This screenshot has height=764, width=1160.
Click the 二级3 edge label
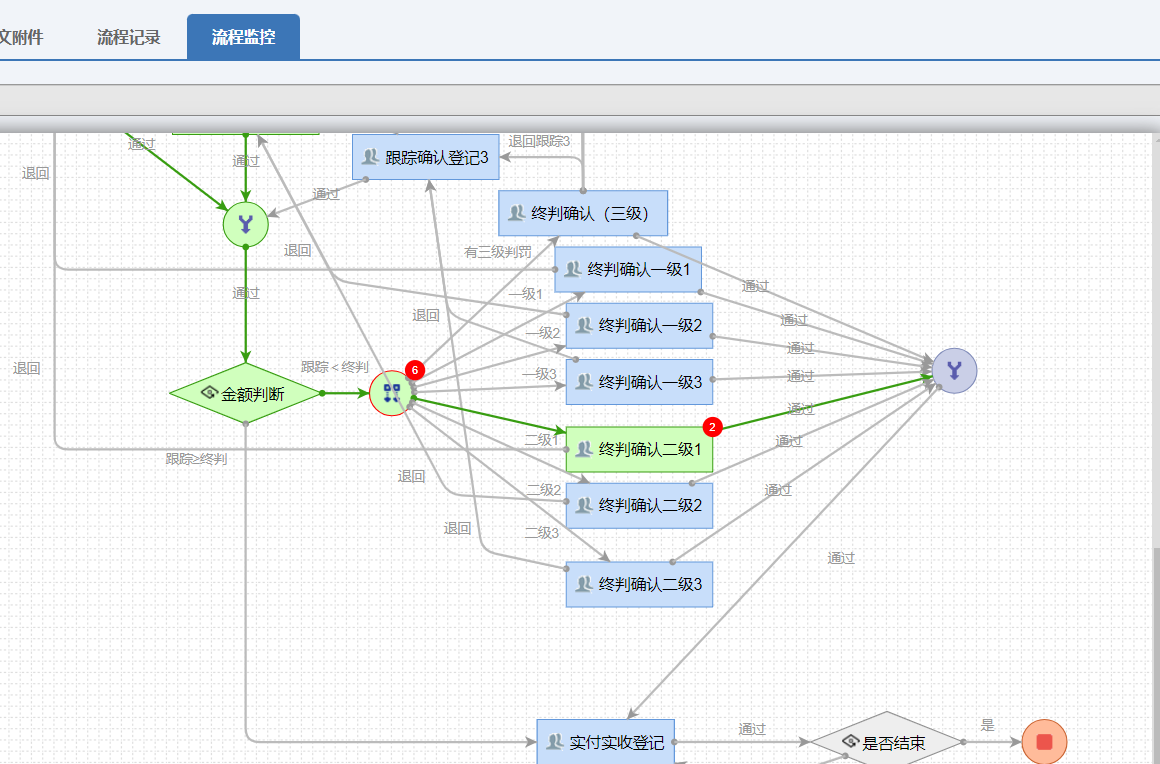[x=542, y=533]
